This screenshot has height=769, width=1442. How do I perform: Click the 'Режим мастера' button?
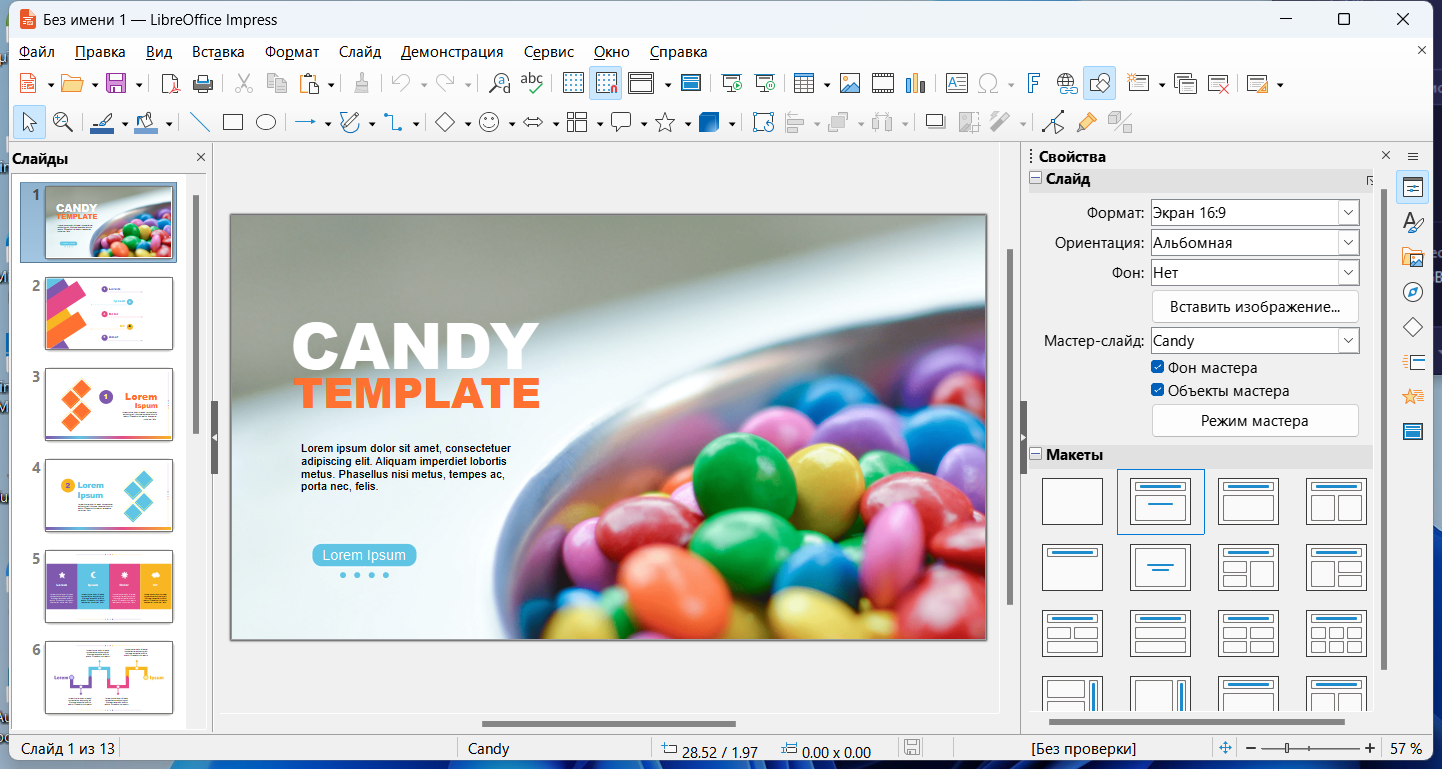(1255, 421)
